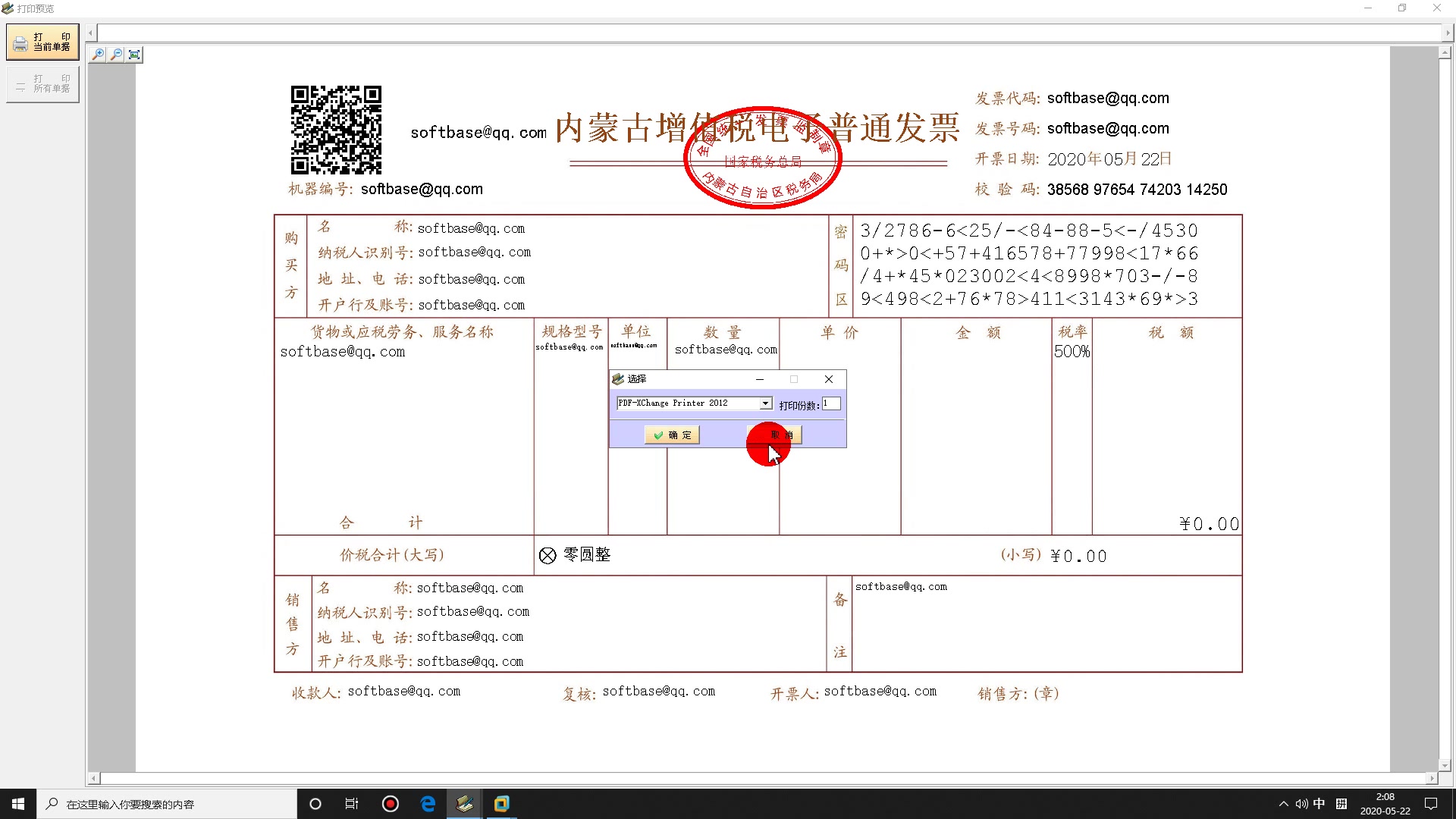Click the fit-to-page view icon

(x=134, y=54)
